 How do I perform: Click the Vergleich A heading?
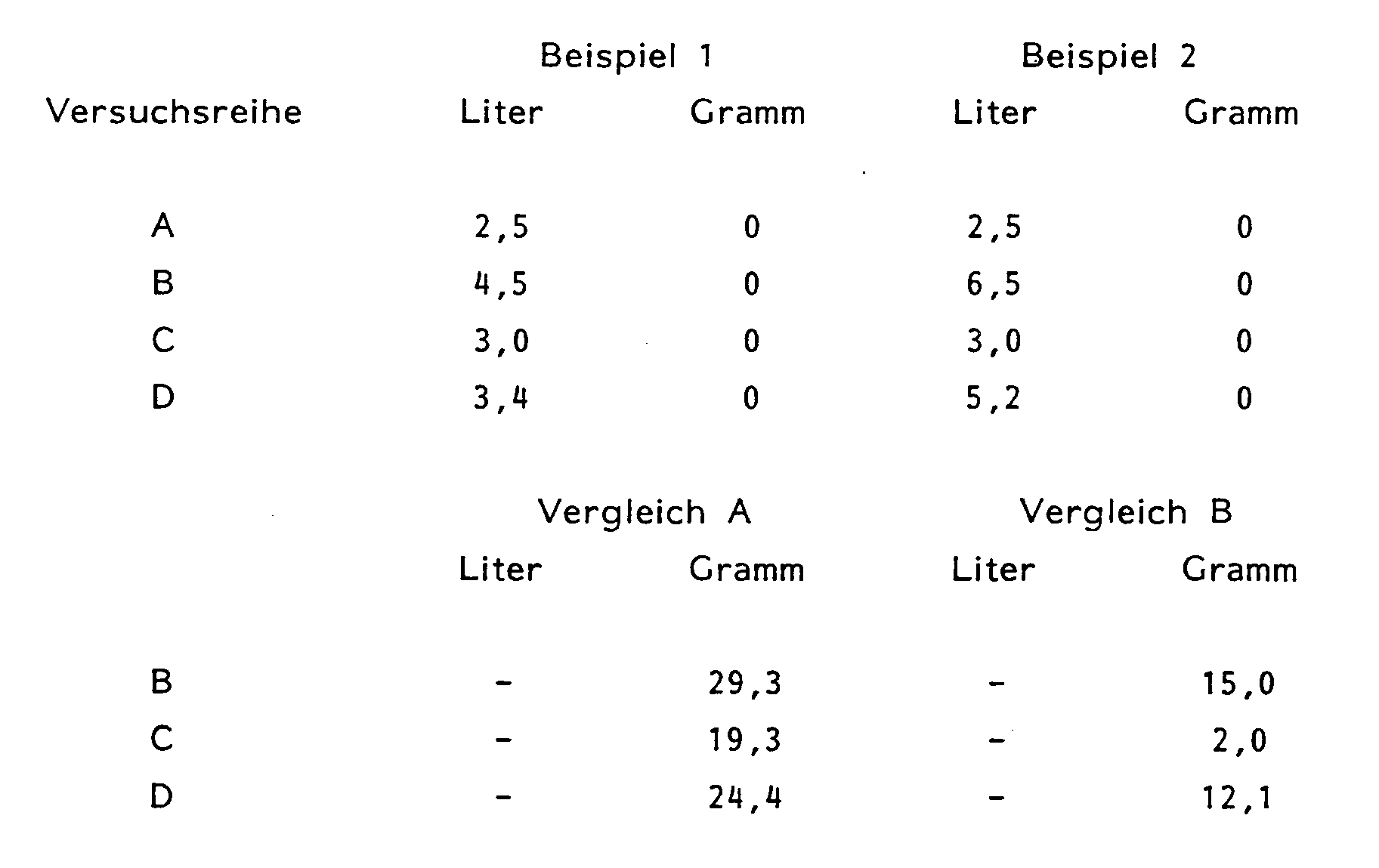[x=644, y=512]
